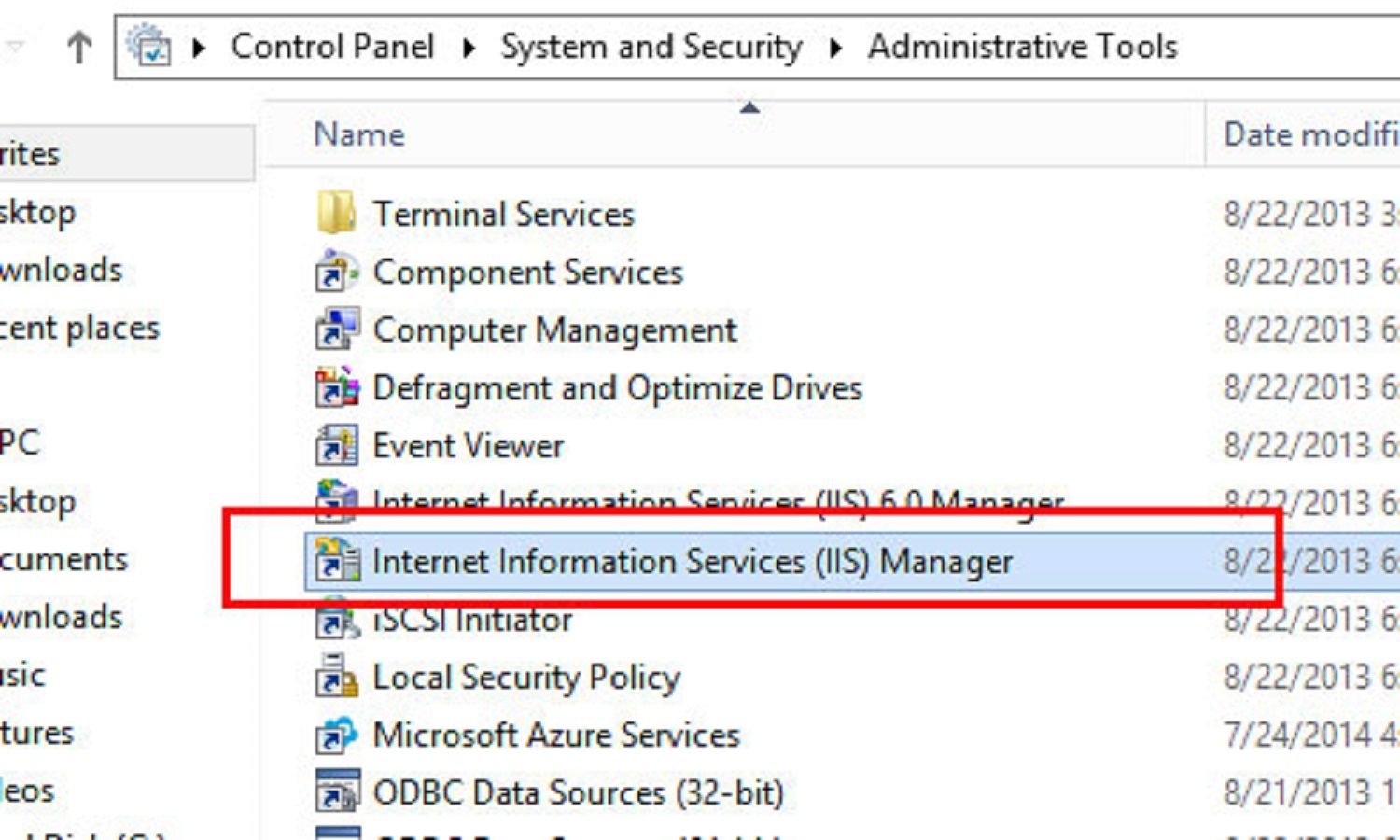
Task: Select the IIS Manager shortcut icon
Action: pyautogui.click(x=336, y=561)
